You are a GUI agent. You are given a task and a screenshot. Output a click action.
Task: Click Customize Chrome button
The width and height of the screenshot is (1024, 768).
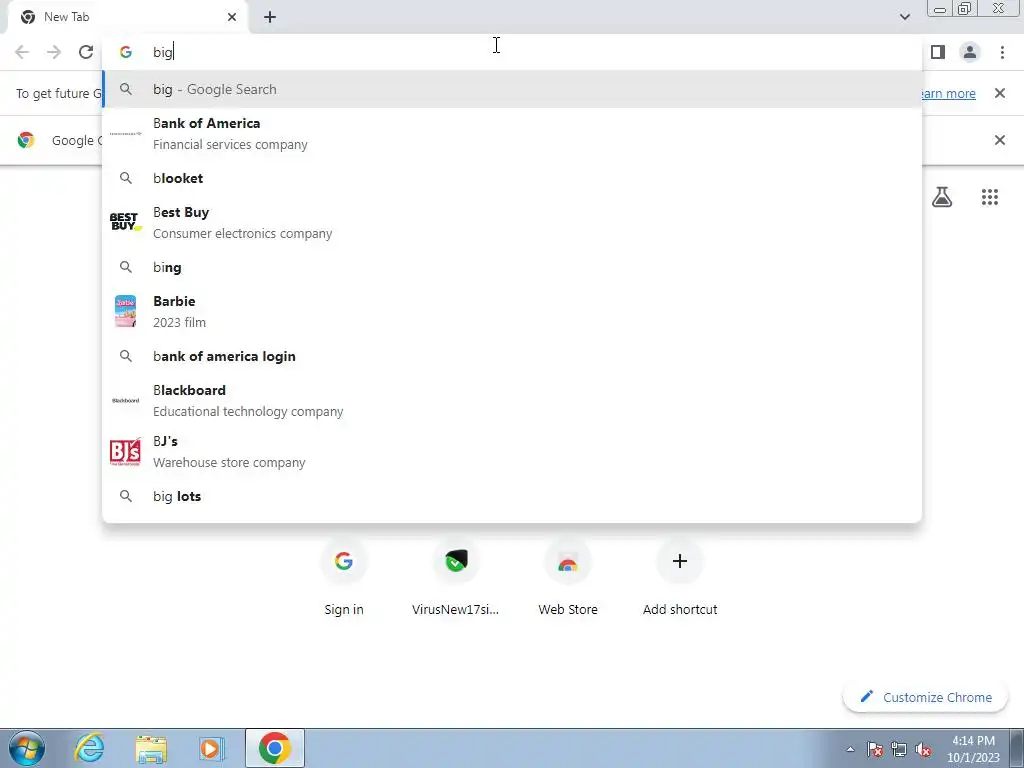[x=926, y=697]
